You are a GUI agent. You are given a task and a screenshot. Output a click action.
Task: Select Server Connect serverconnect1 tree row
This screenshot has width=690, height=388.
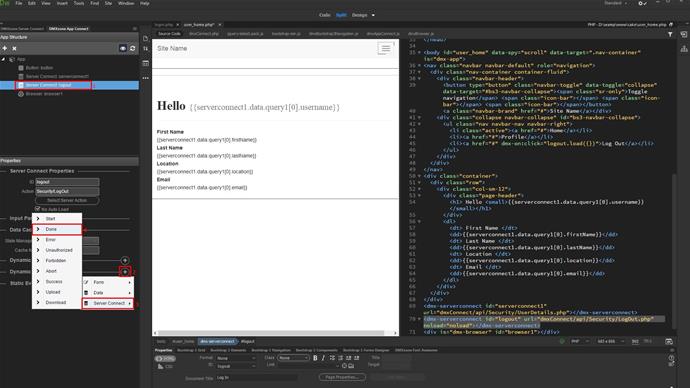[x=53, y=77]
